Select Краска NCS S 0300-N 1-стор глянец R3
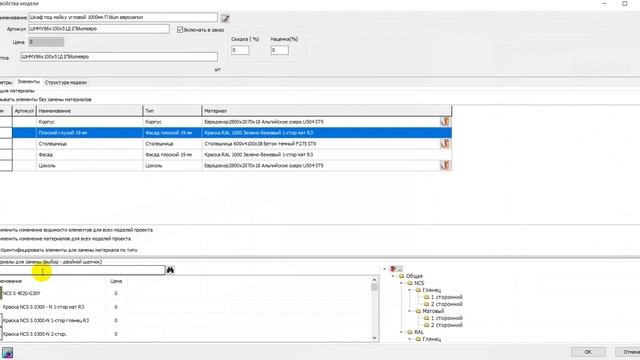This screenshot has height=360, width=640. point(46,320)
